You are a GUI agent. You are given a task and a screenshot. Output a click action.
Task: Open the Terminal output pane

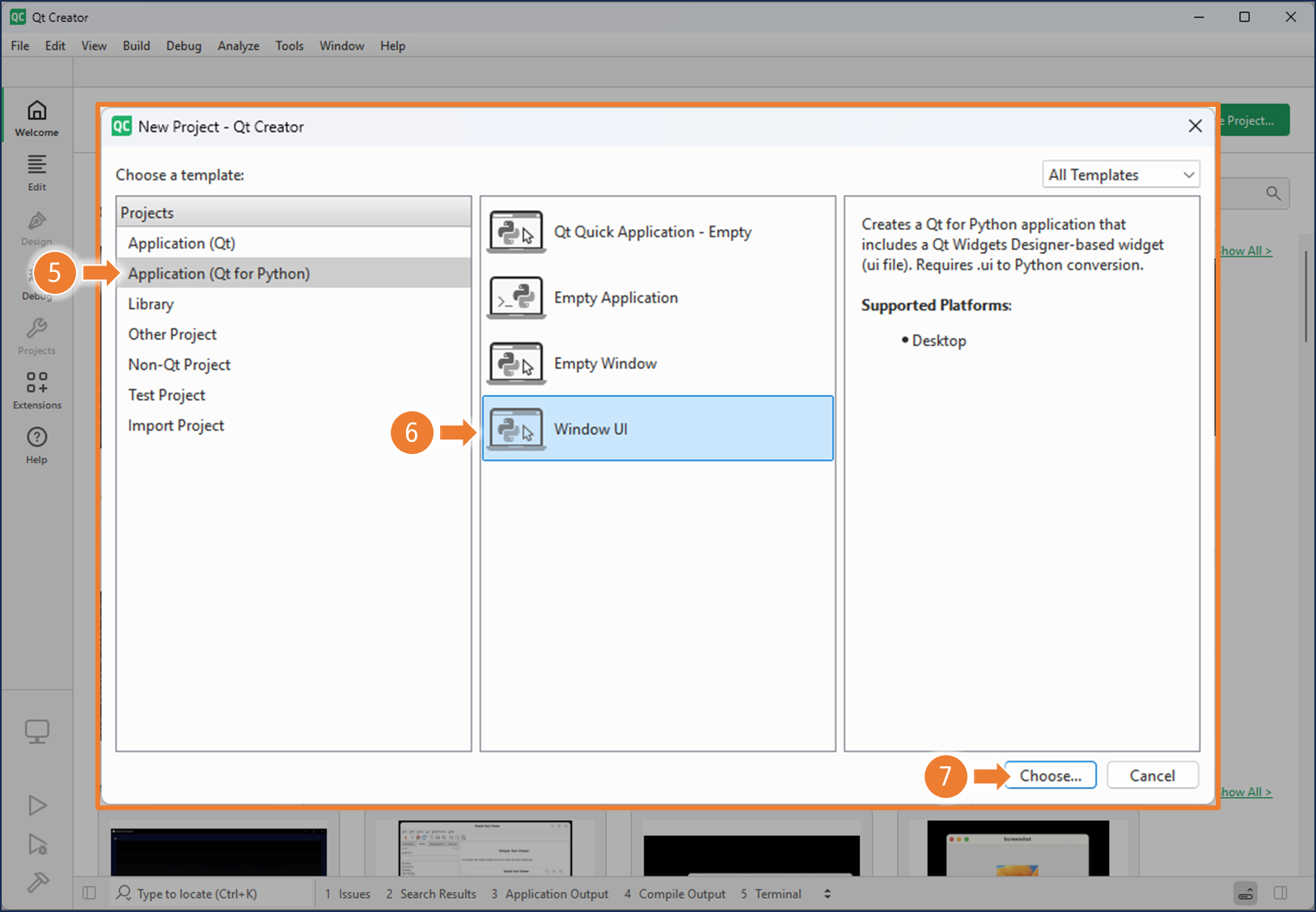click(771, 893)
